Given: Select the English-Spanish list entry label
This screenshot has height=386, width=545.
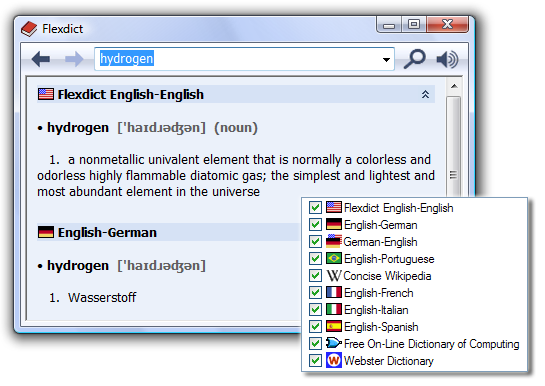Looking at the screenshot, I should (381, 327).
